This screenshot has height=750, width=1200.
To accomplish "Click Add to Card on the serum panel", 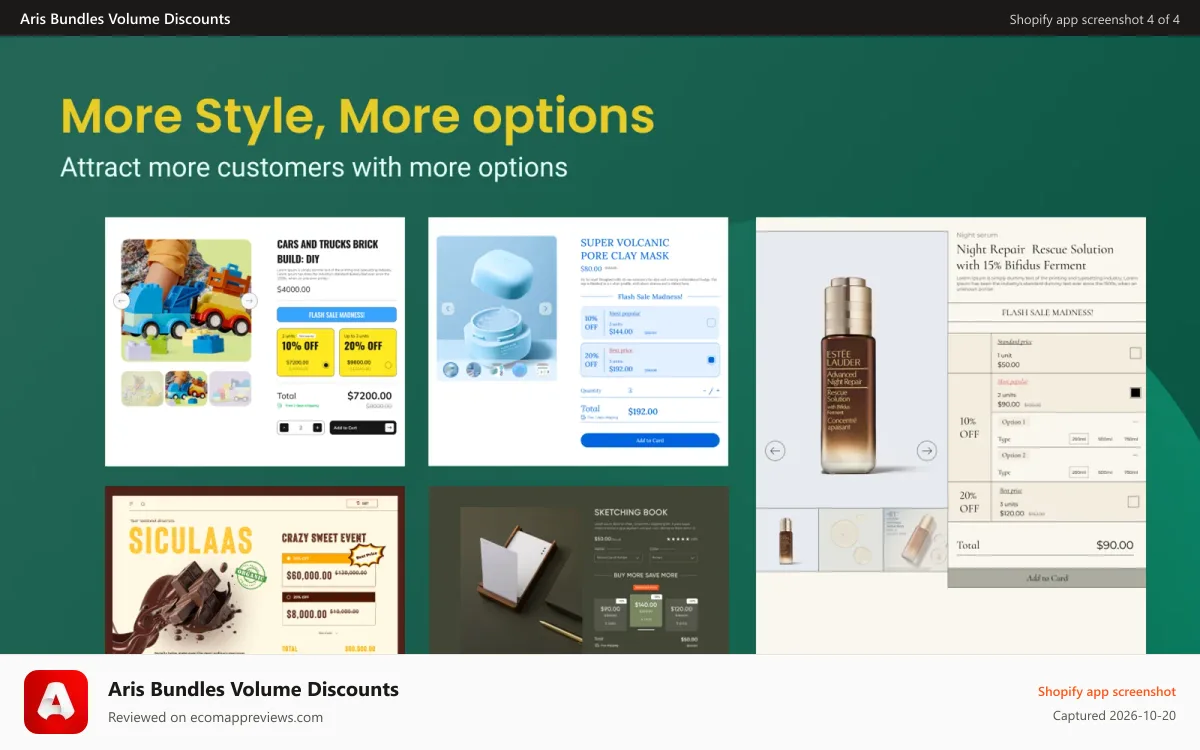I will tap(1047, 578).
